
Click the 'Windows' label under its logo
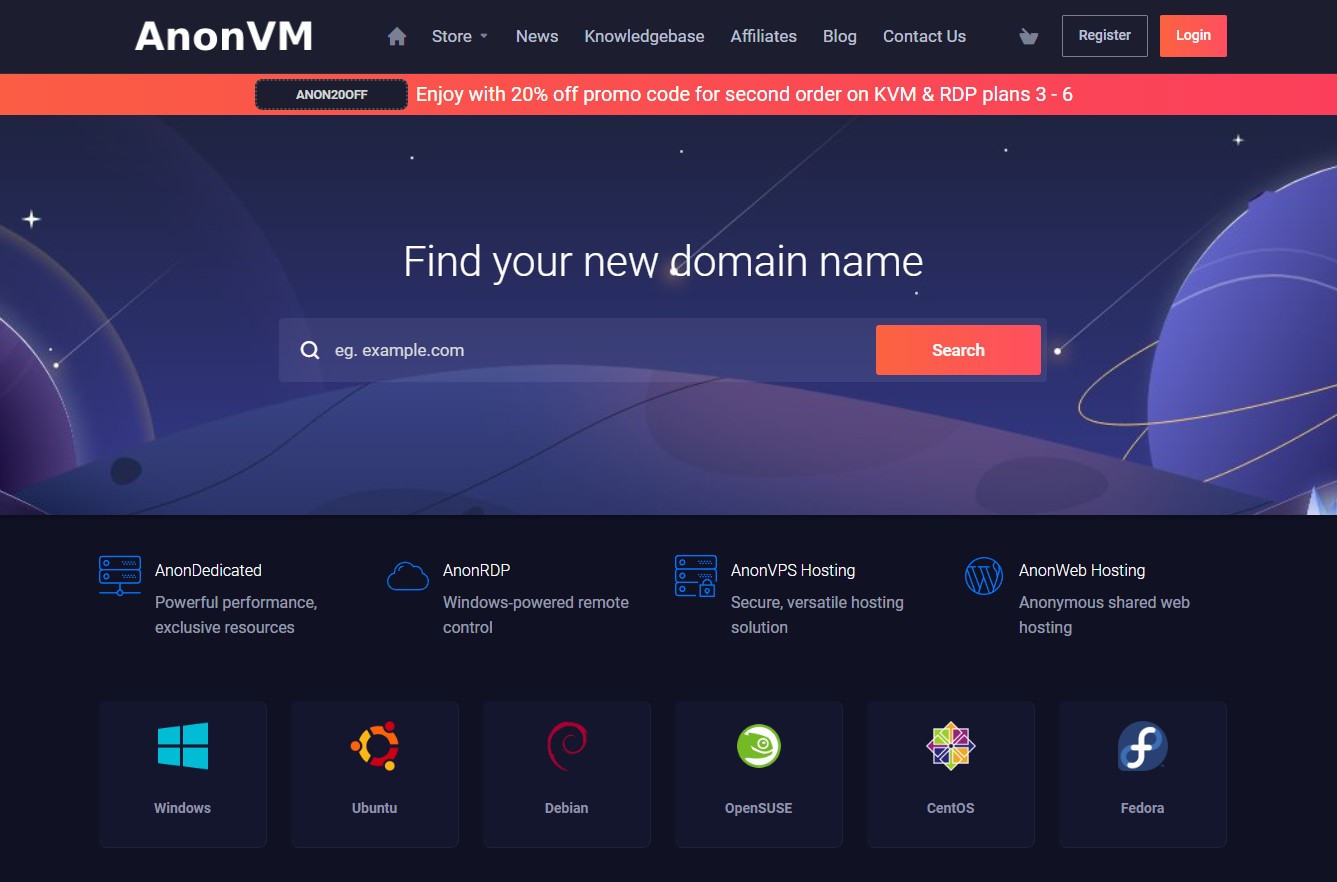click(x=183, y=808)
